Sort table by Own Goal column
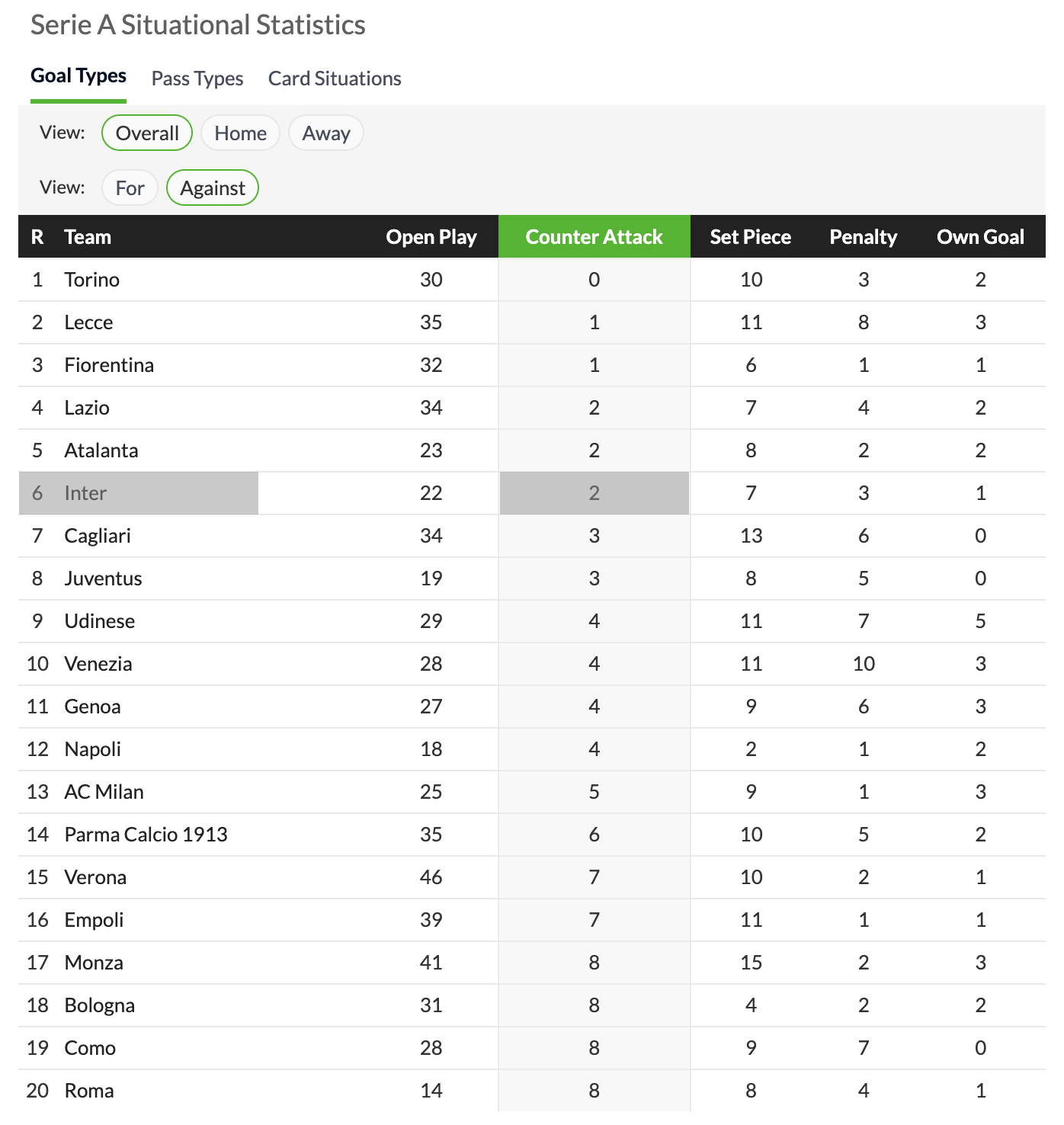The width and height of the screenshot is (1064, 1125). click(981, 237)
